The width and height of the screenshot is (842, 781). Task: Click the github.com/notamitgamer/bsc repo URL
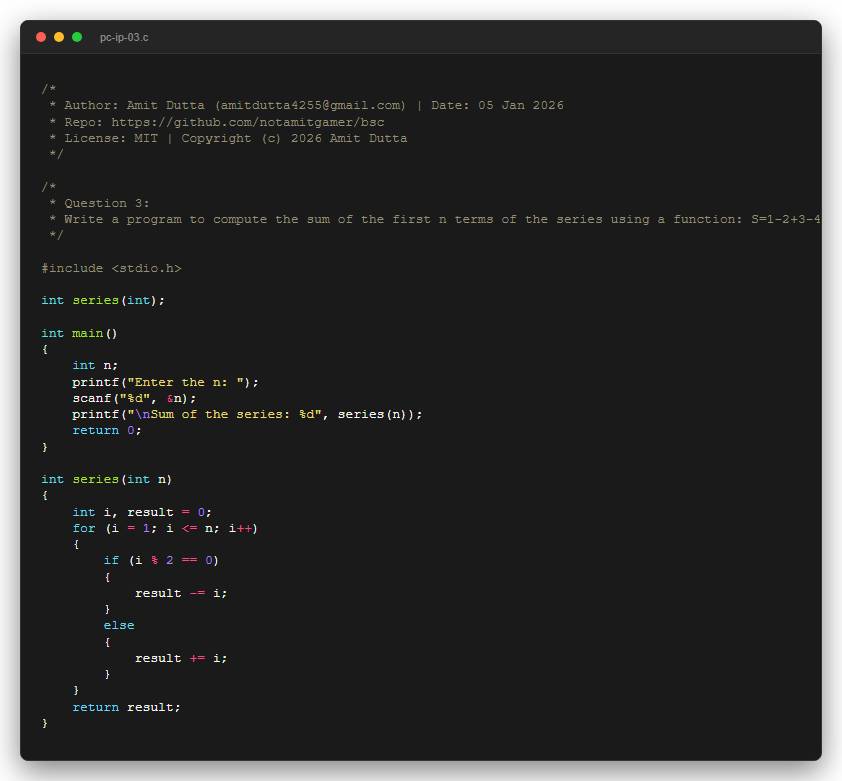(248, 122)
